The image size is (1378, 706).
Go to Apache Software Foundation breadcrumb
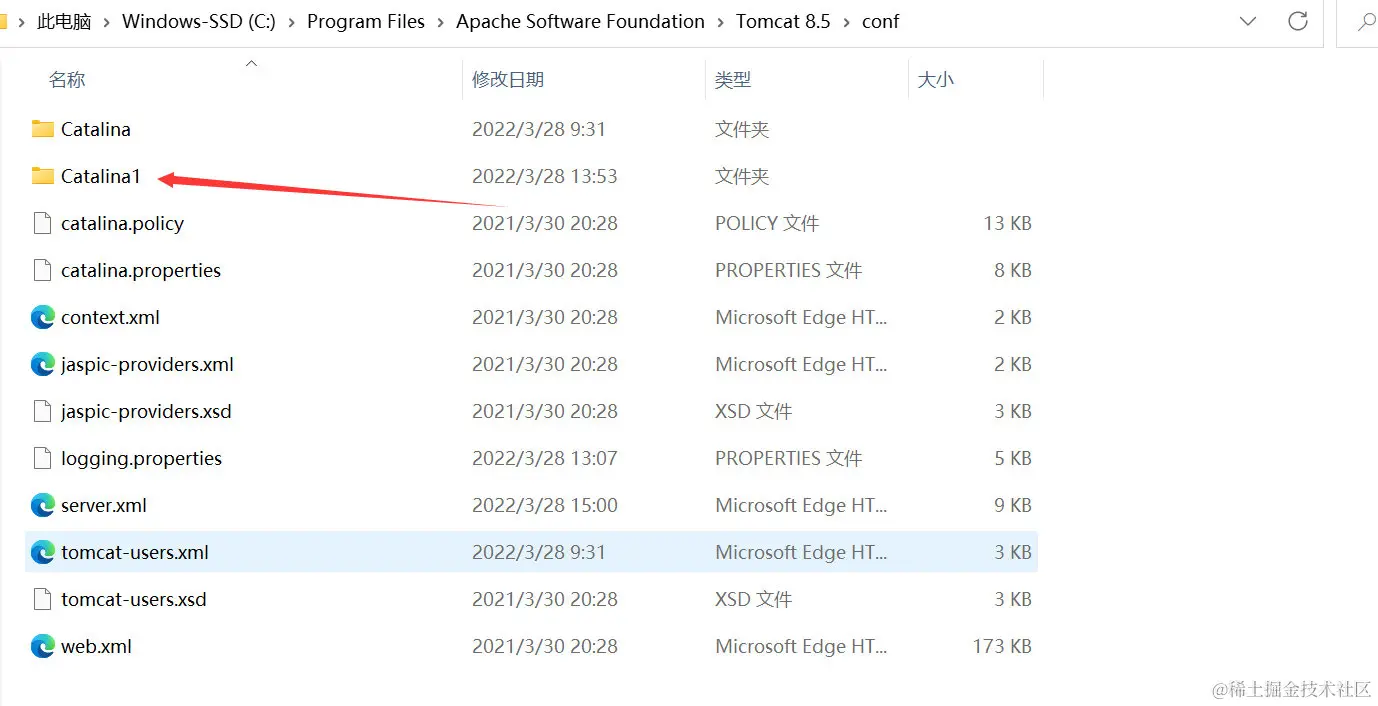(580, 21)
